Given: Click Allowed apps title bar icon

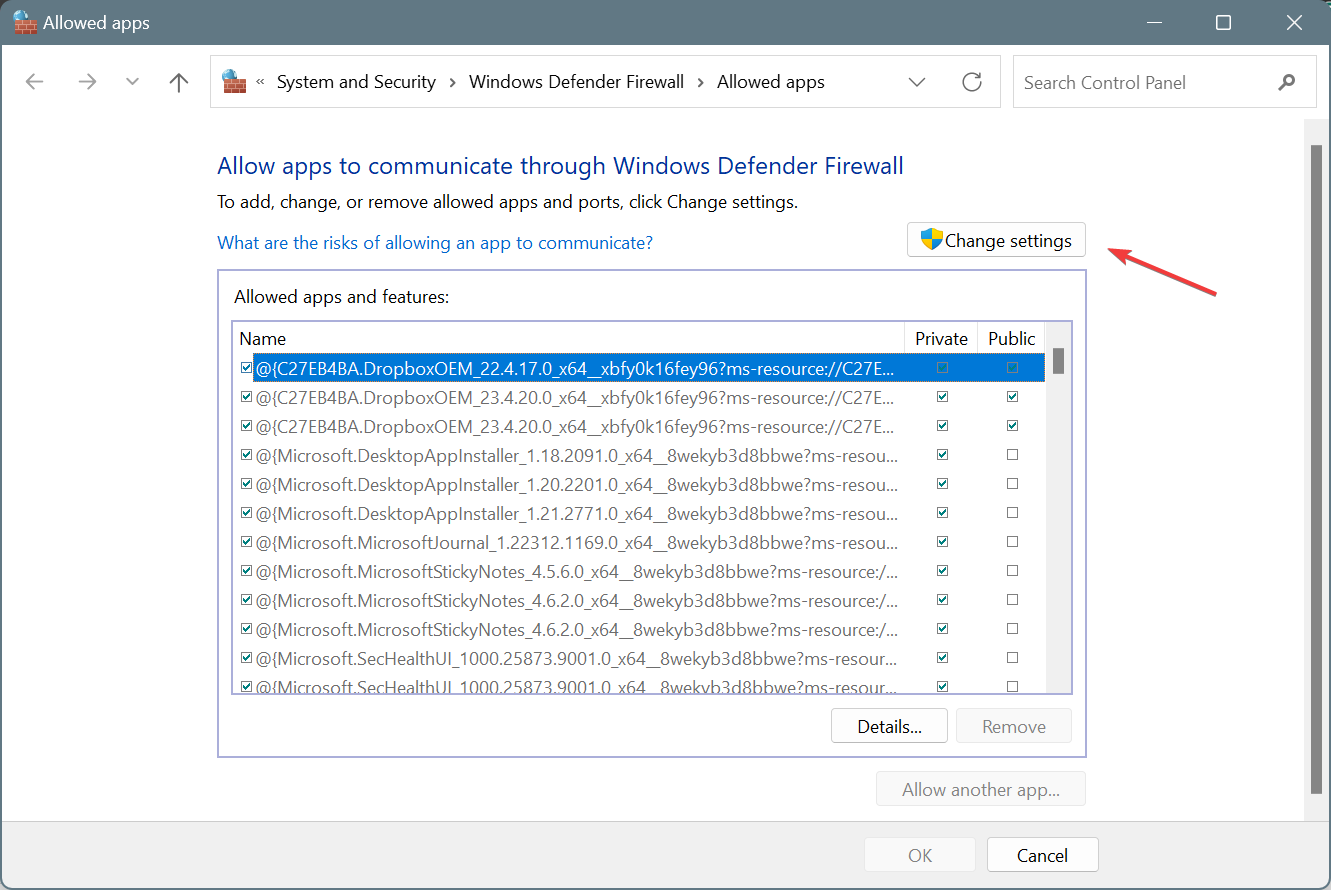Looking at the screenshot, I should coord(25,22).
